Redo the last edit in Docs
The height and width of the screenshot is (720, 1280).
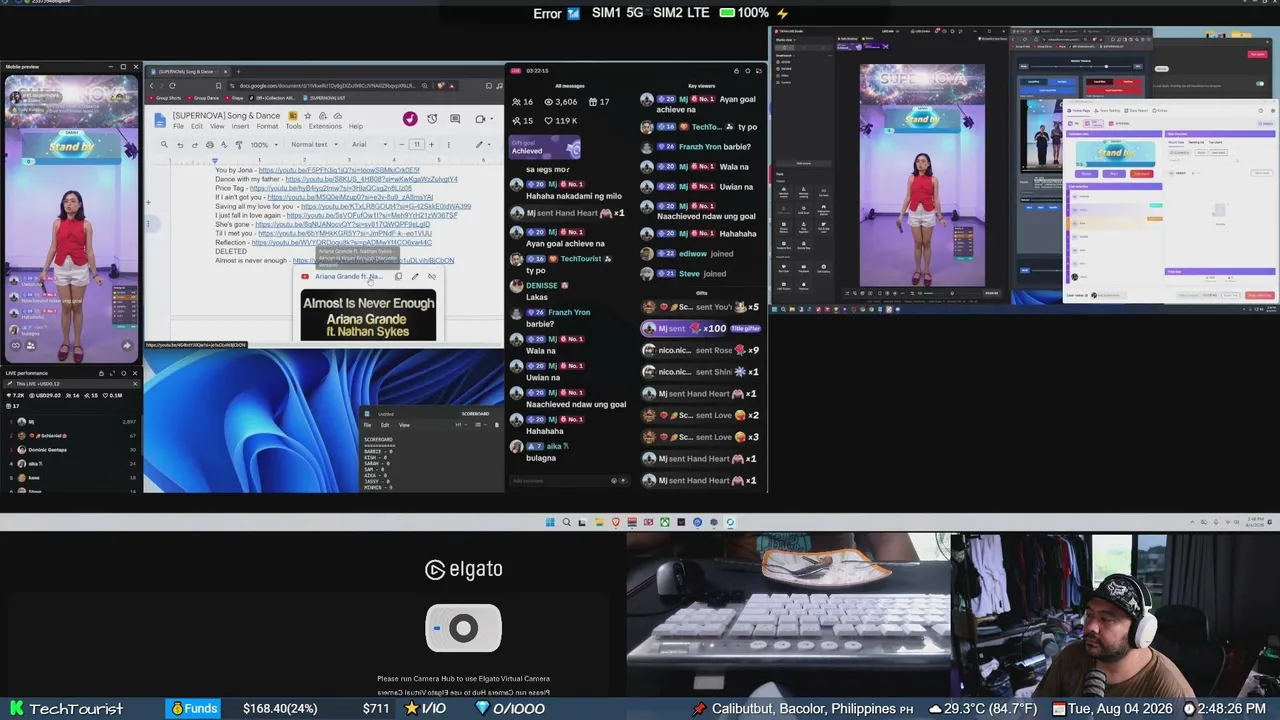coord(194,145)
